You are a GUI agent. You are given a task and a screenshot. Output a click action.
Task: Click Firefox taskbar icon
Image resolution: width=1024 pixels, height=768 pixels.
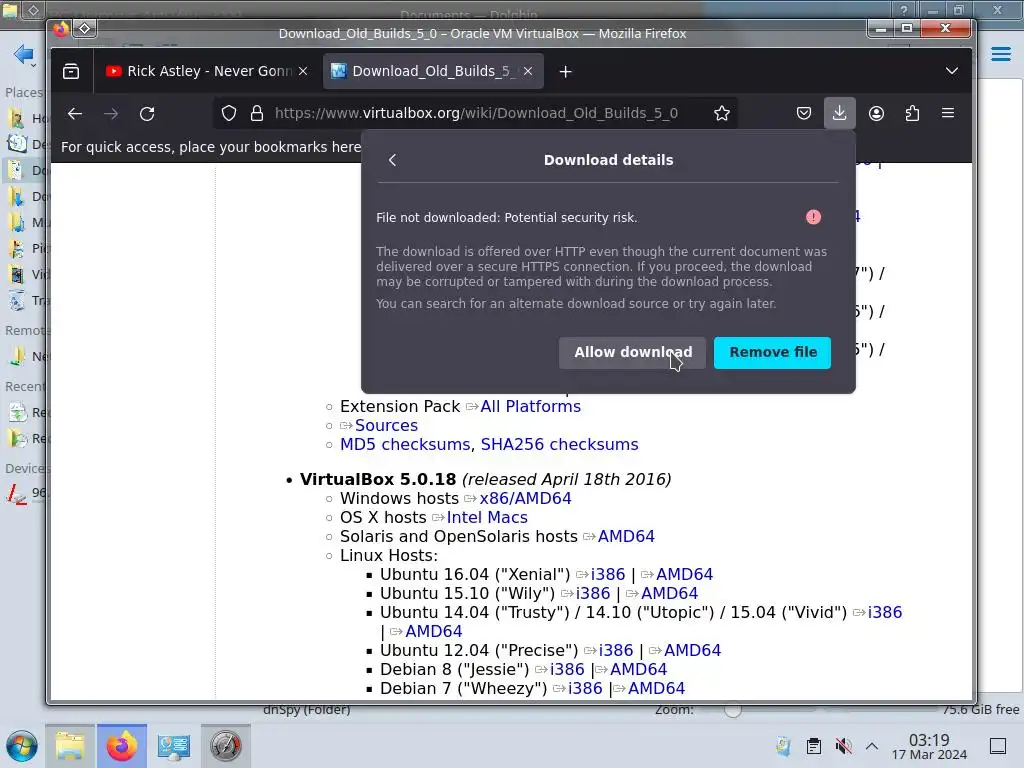tap(121, 746)
